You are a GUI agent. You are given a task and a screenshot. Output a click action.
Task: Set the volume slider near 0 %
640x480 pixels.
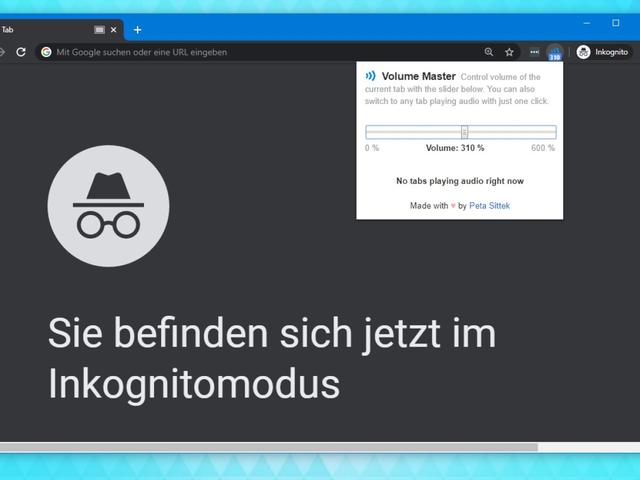(369, 132)
